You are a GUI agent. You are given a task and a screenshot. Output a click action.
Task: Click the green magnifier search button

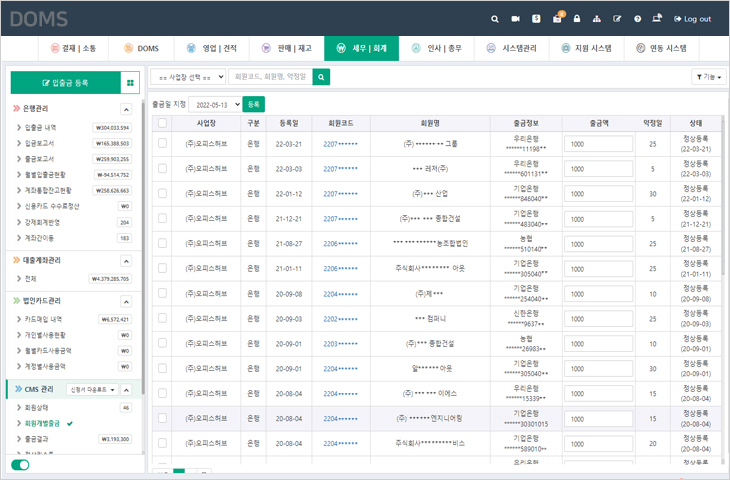[x=321, y=77]
